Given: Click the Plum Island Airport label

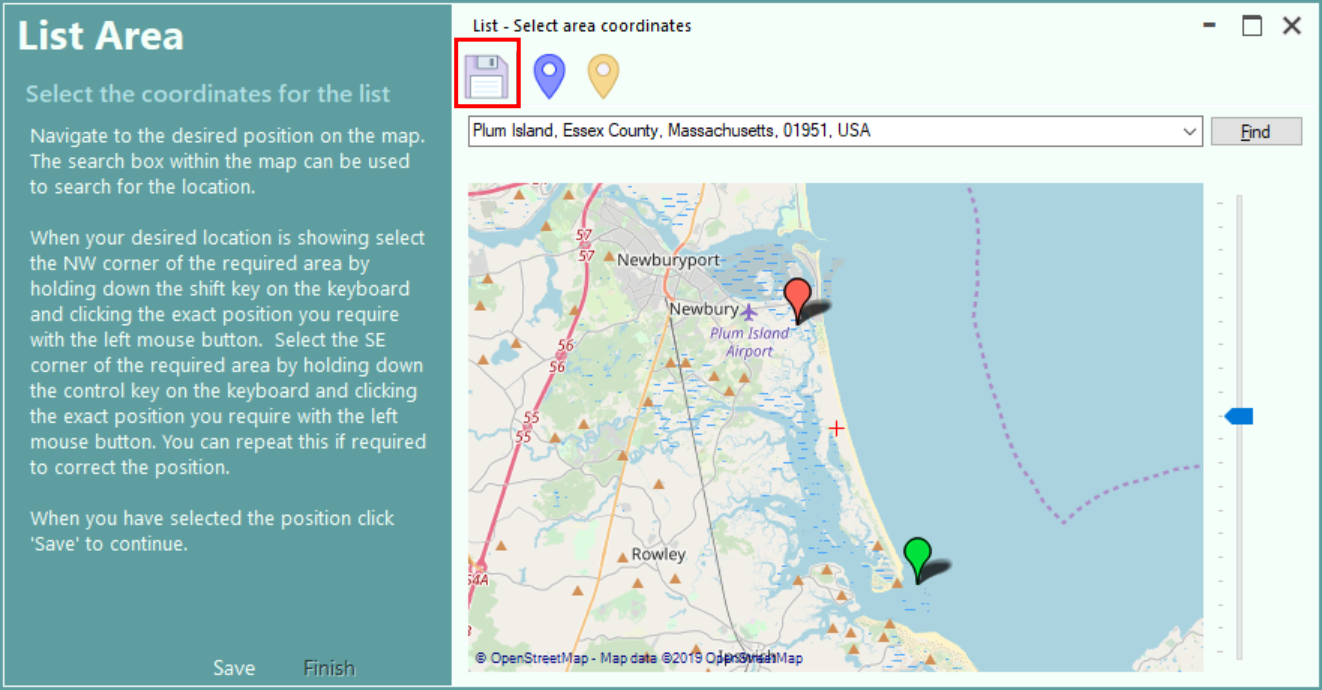Looking at the screenshot, I should point(750,342).
